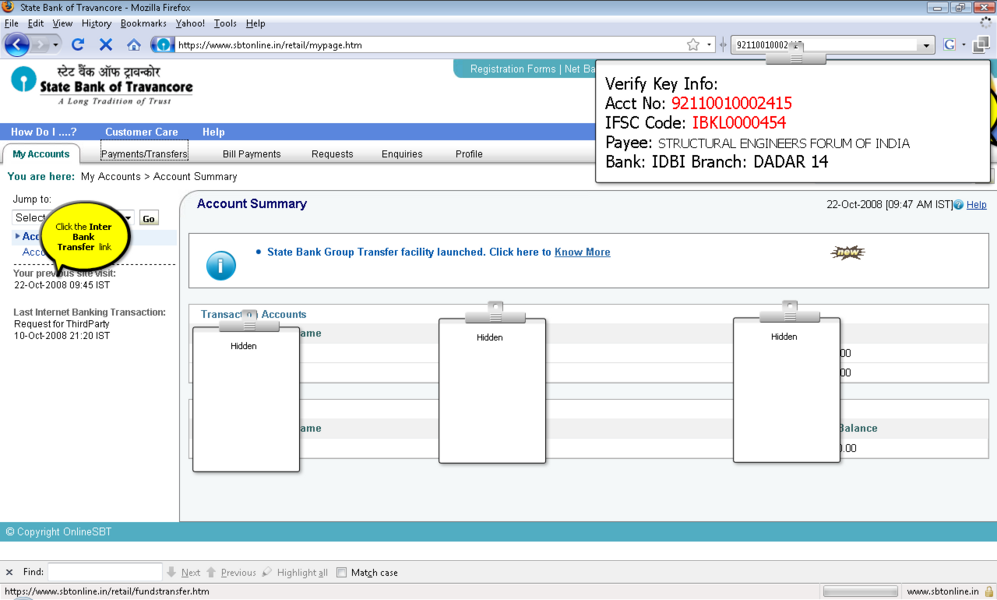
Task: Open the Jump to select dropdown
Action: (128, 218)
